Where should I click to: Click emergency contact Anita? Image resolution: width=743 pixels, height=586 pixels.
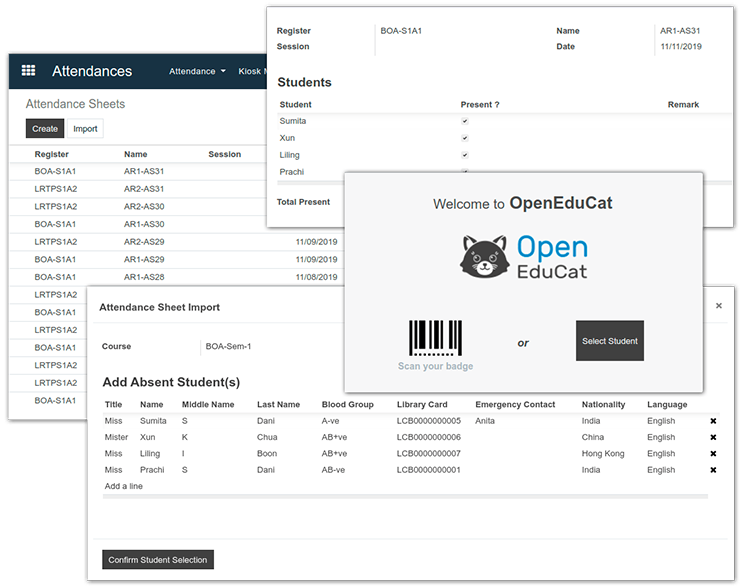[x=485, y=421]
